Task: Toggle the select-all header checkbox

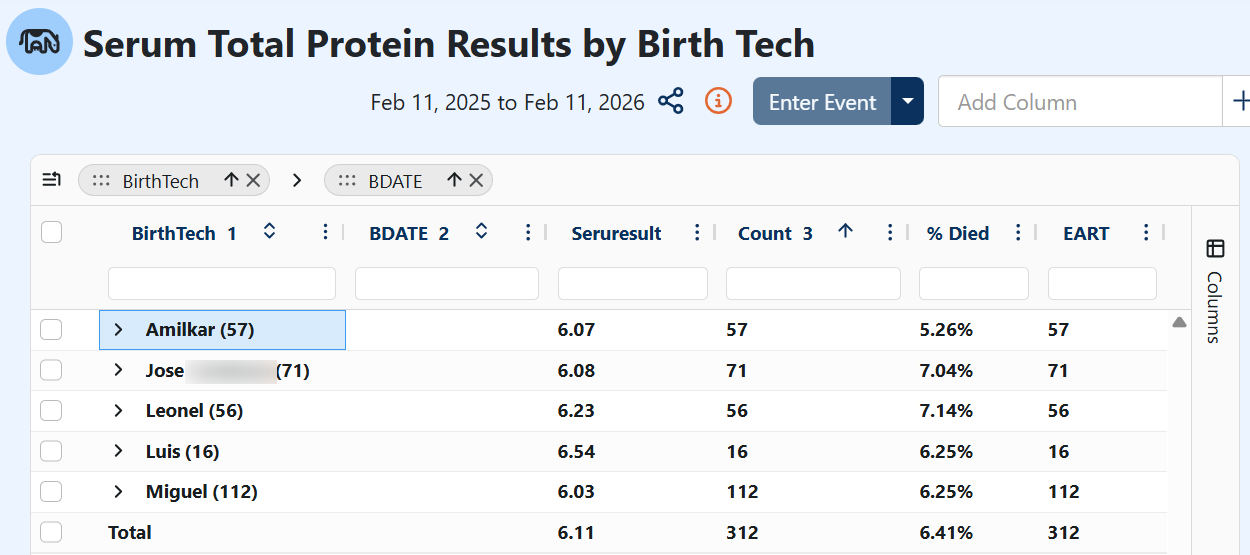Action: pyautogui.click(x=51, y=233)
